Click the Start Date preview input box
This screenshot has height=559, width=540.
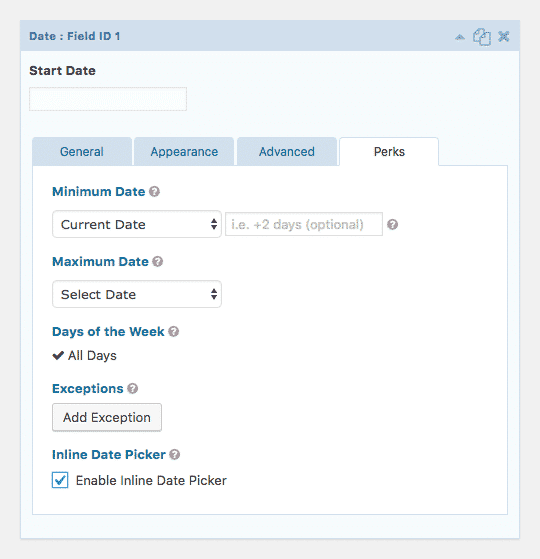(x=108, y=99)
